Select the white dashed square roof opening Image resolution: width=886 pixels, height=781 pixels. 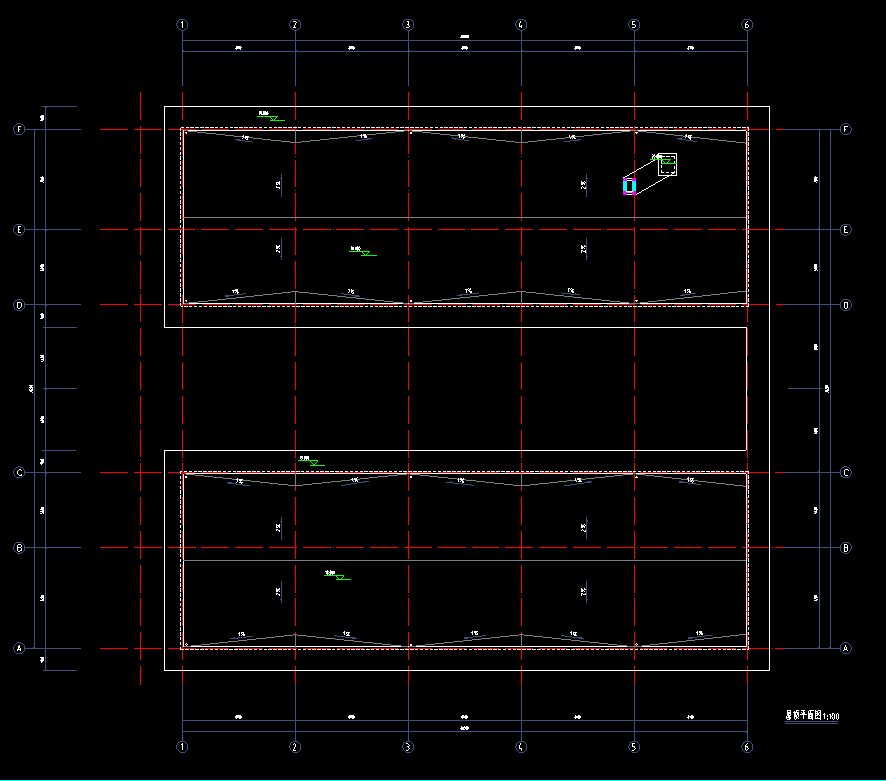pos(667,164)
